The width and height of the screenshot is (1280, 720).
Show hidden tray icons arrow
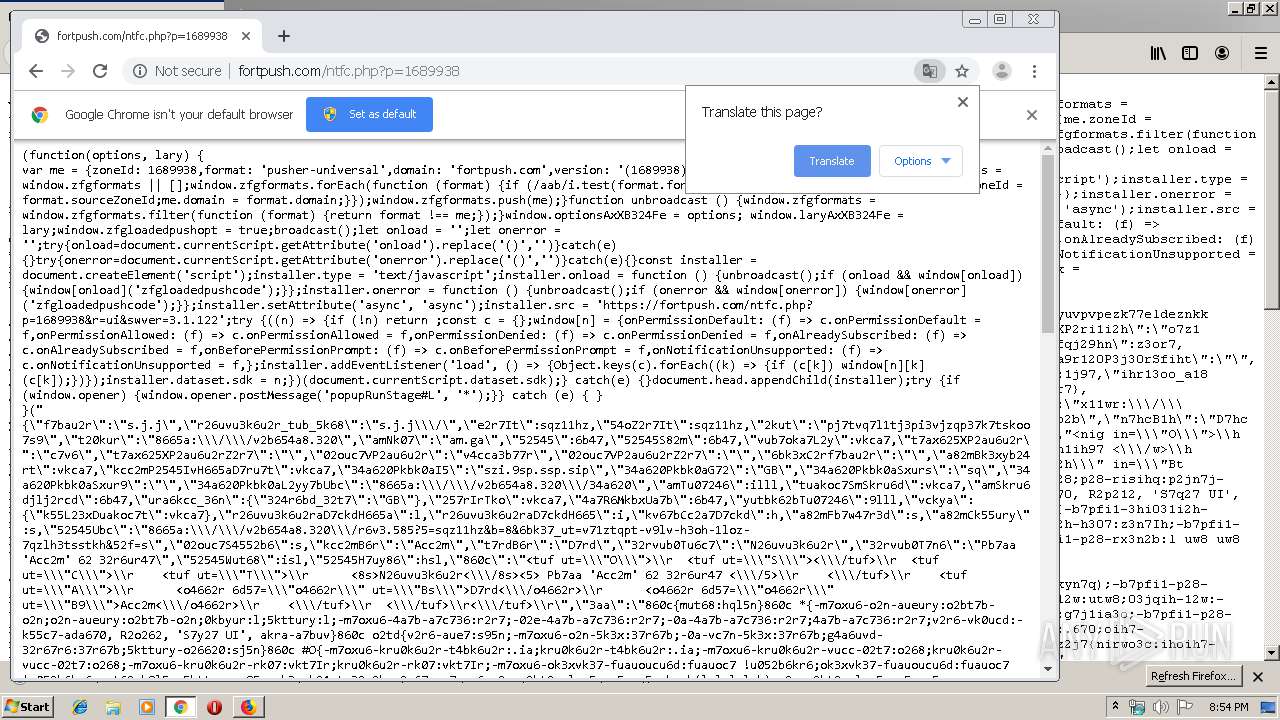(x=1116, y=707)
